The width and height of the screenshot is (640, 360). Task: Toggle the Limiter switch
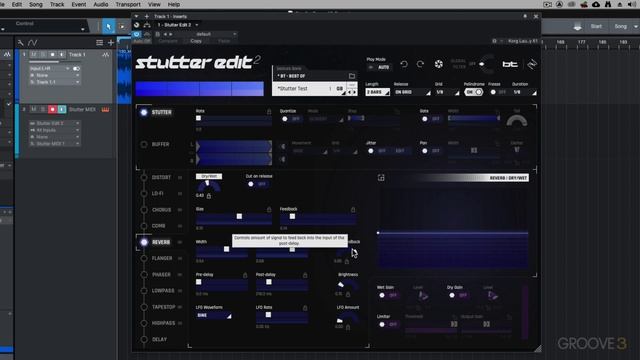click(x=388, y=324)
